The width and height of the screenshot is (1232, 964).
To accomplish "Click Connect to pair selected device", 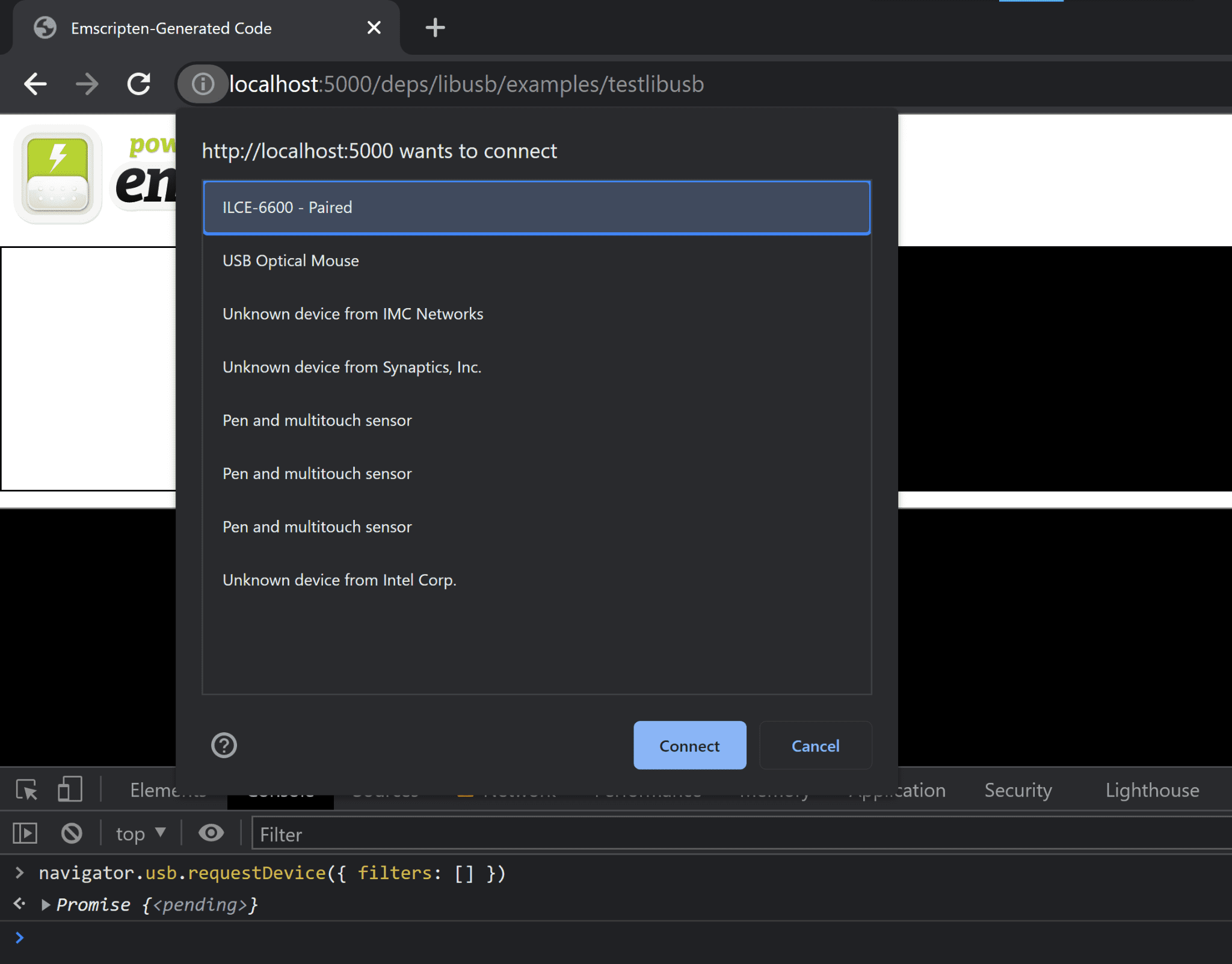I will (x=690, y=745).
